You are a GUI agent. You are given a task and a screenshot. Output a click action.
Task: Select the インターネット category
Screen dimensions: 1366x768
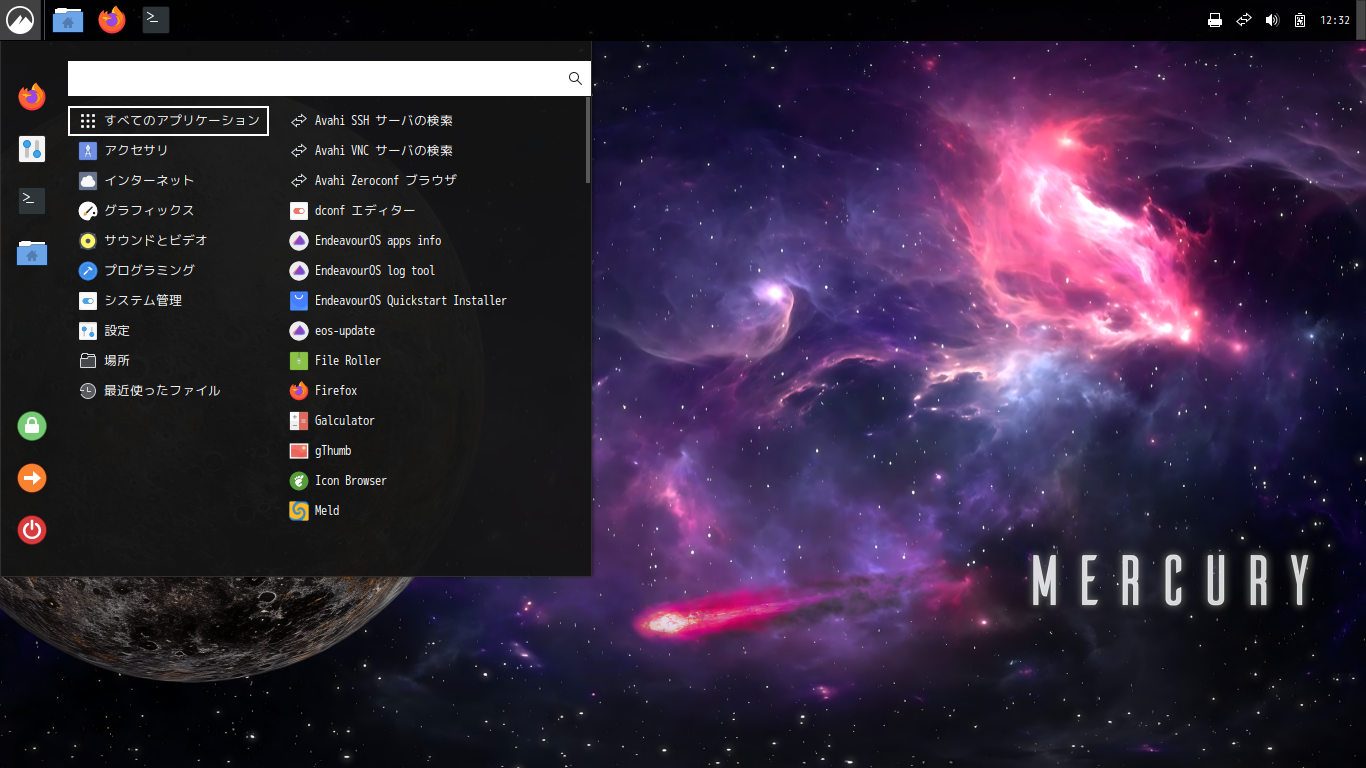(168, 180)
